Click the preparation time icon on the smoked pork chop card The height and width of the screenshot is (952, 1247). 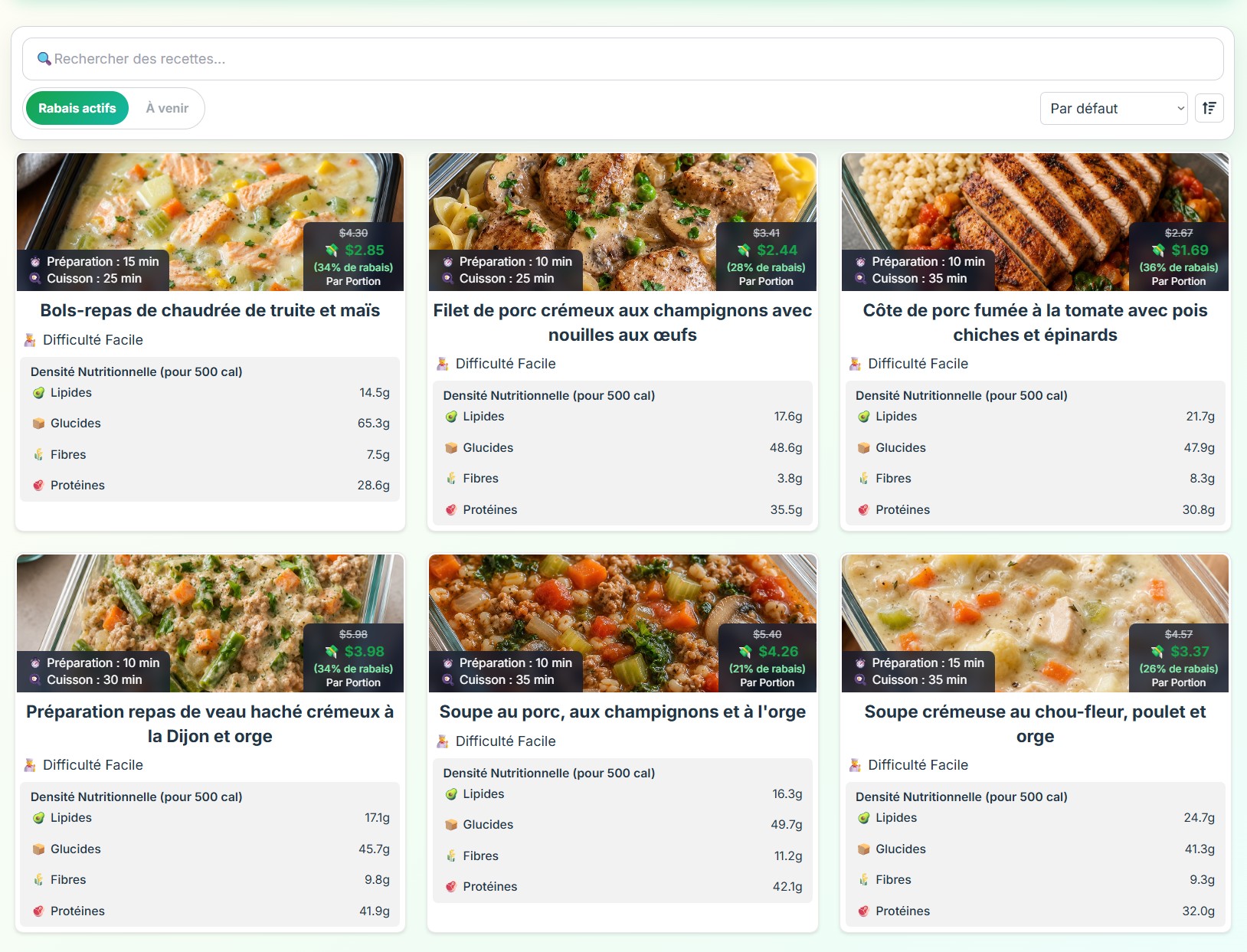point(861,262)
